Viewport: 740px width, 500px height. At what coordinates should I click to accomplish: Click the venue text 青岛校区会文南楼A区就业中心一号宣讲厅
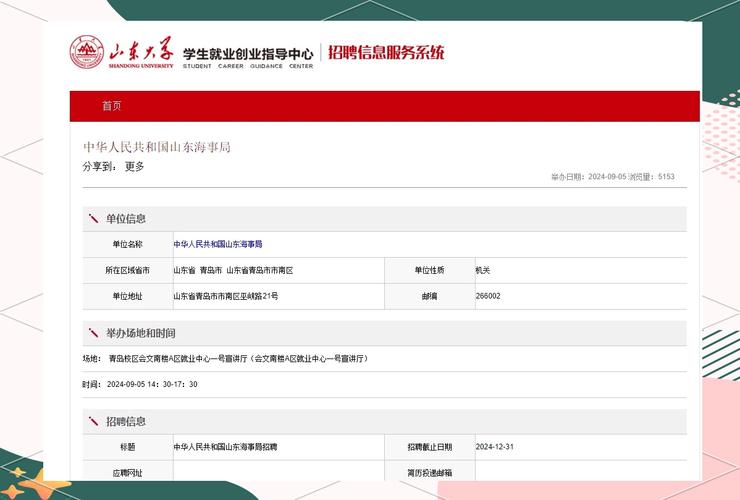178,358
